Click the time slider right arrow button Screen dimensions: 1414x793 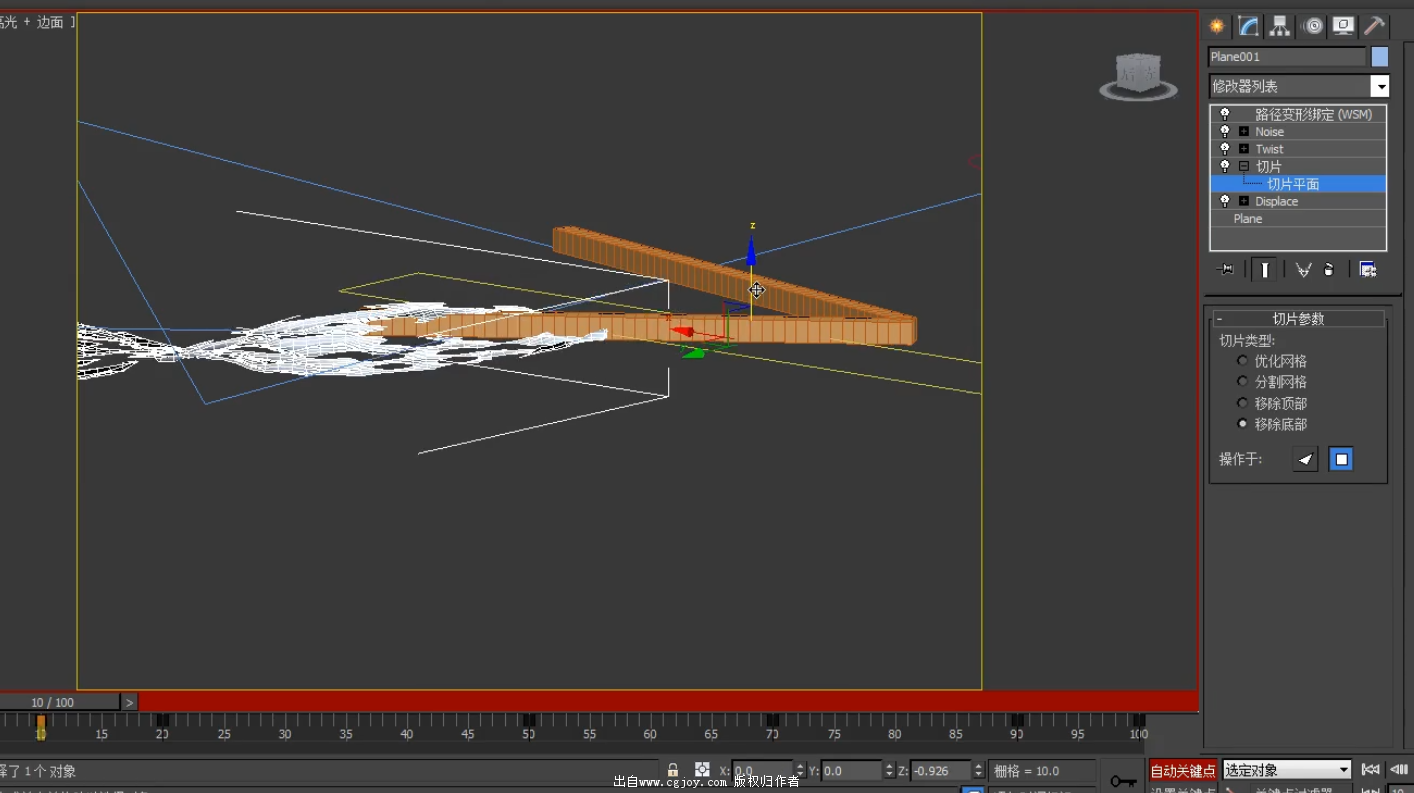point(129,702)
